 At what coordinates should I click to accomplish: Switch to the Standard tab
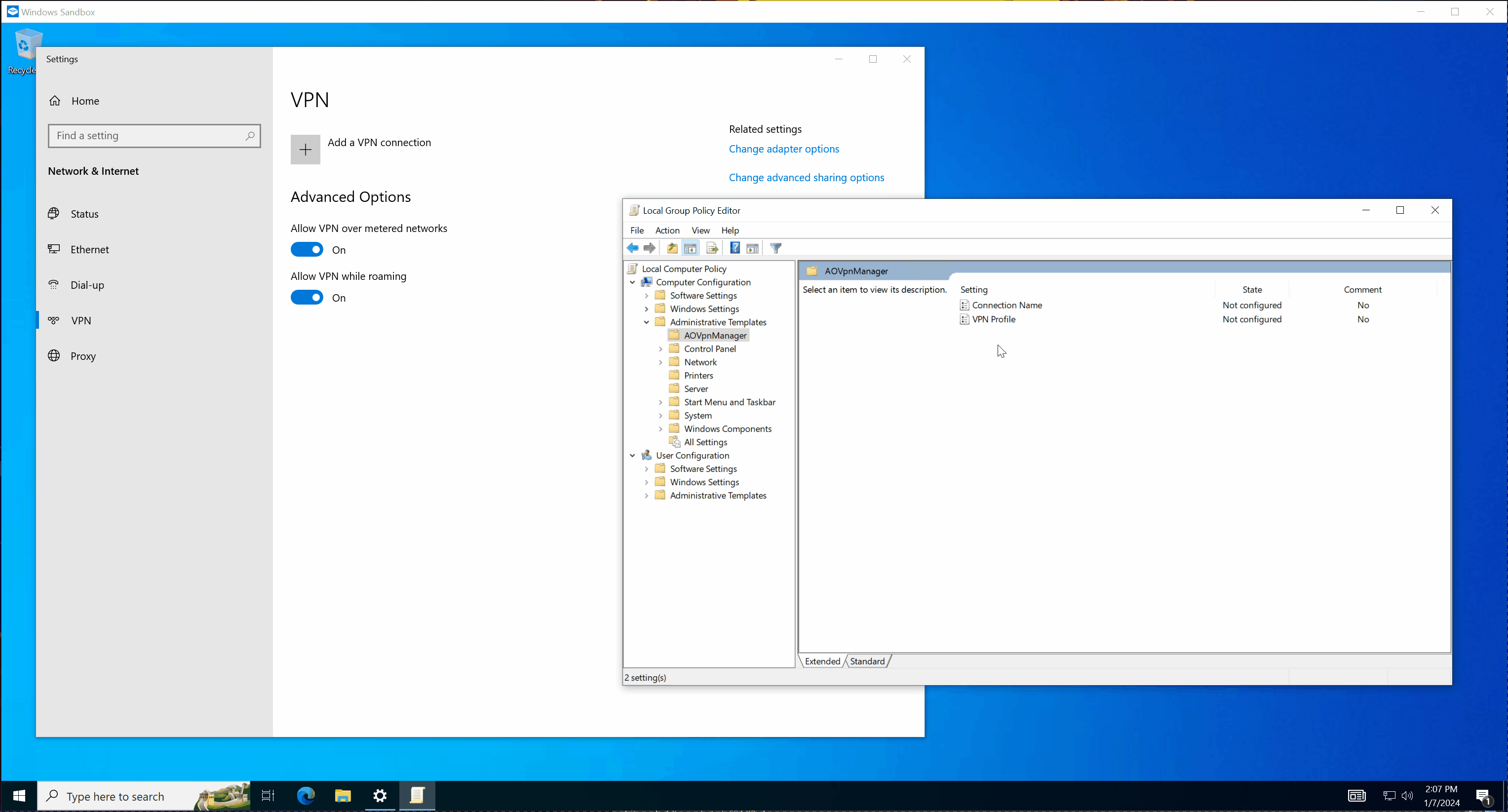(867, 661)
